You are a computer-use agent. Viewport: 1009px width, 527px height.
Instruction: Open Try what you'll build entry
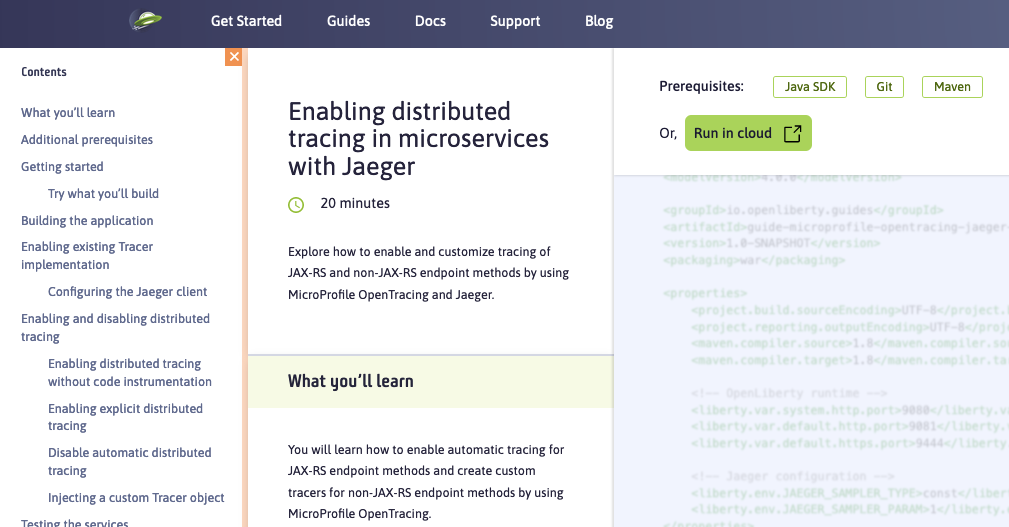tap(103, 194)
